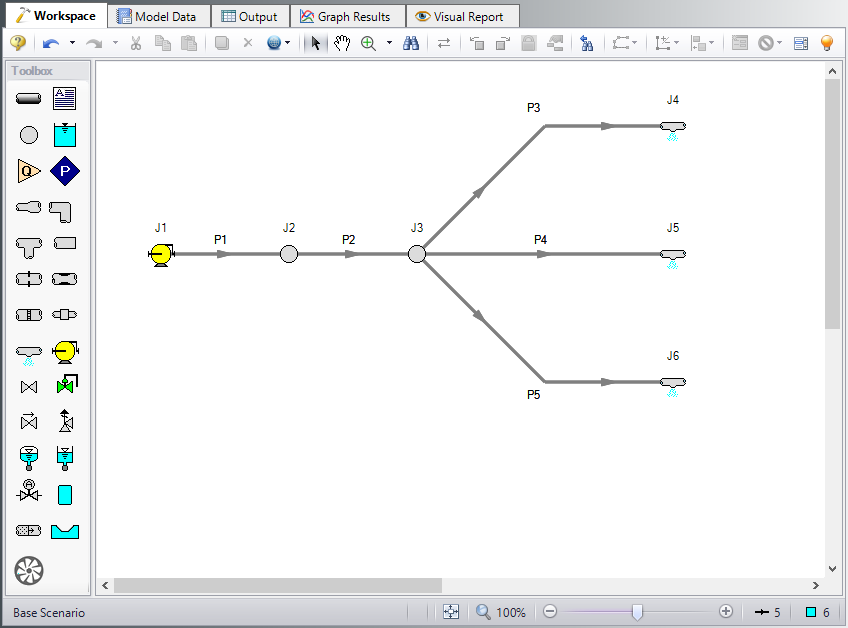848x628 pixels.
Task: Select the Assigned Flow junction icon
Action: click(29, 171)
